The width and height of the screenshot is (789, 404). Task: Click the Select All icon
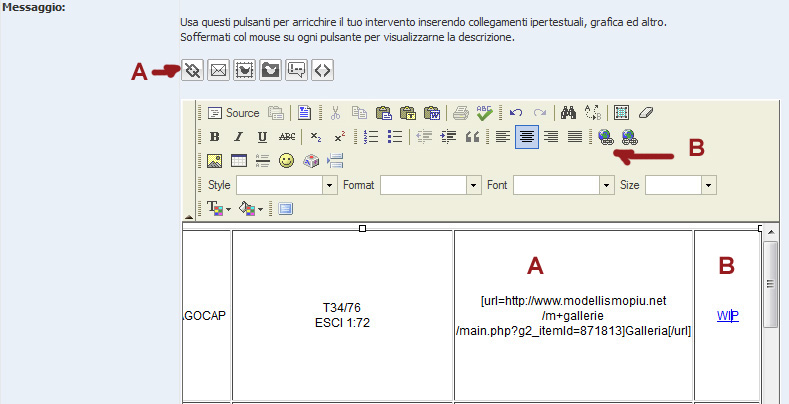pos(621,113)
